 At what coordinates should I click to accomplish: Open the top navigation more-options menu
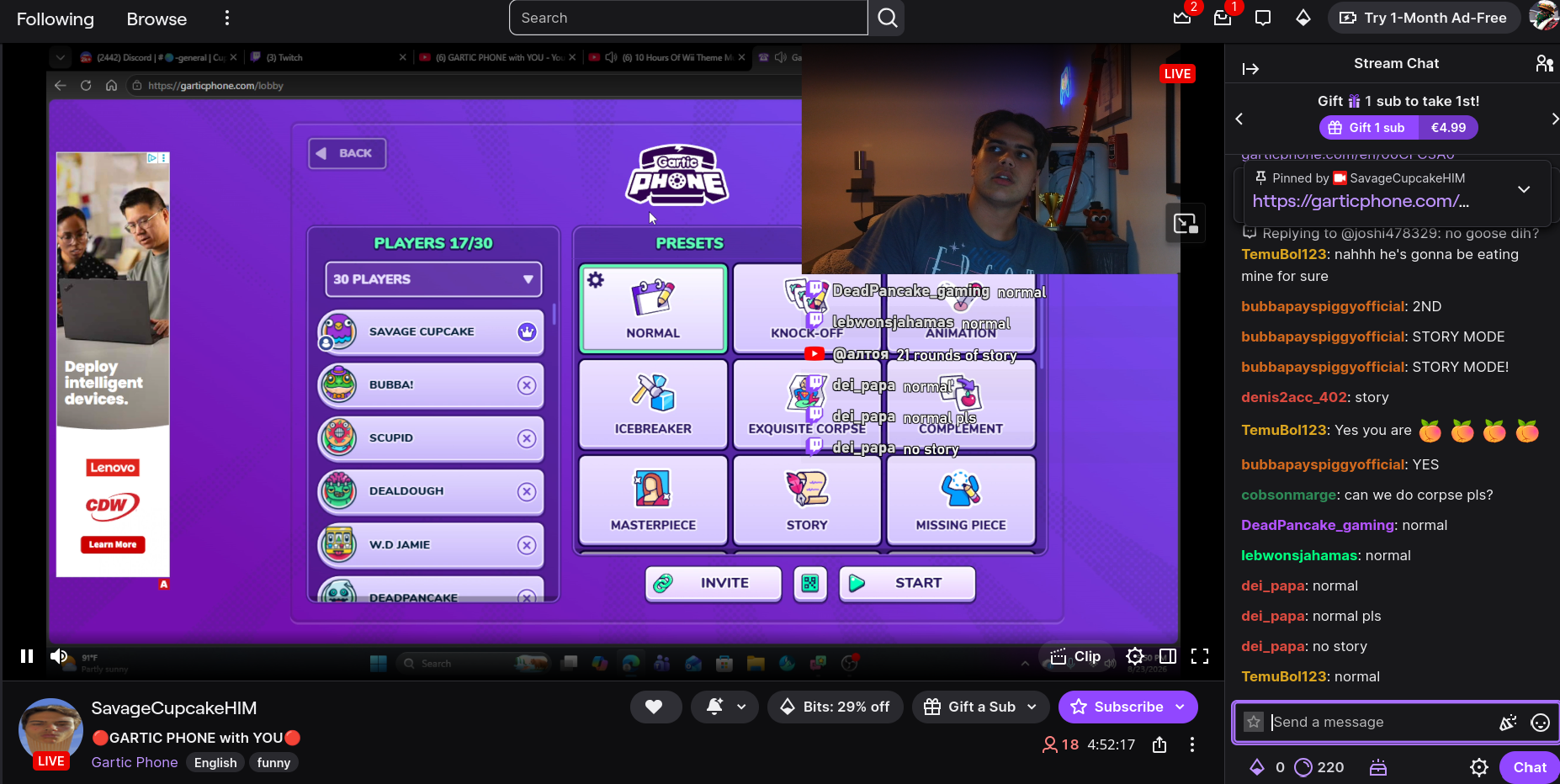tap(227, 18)
